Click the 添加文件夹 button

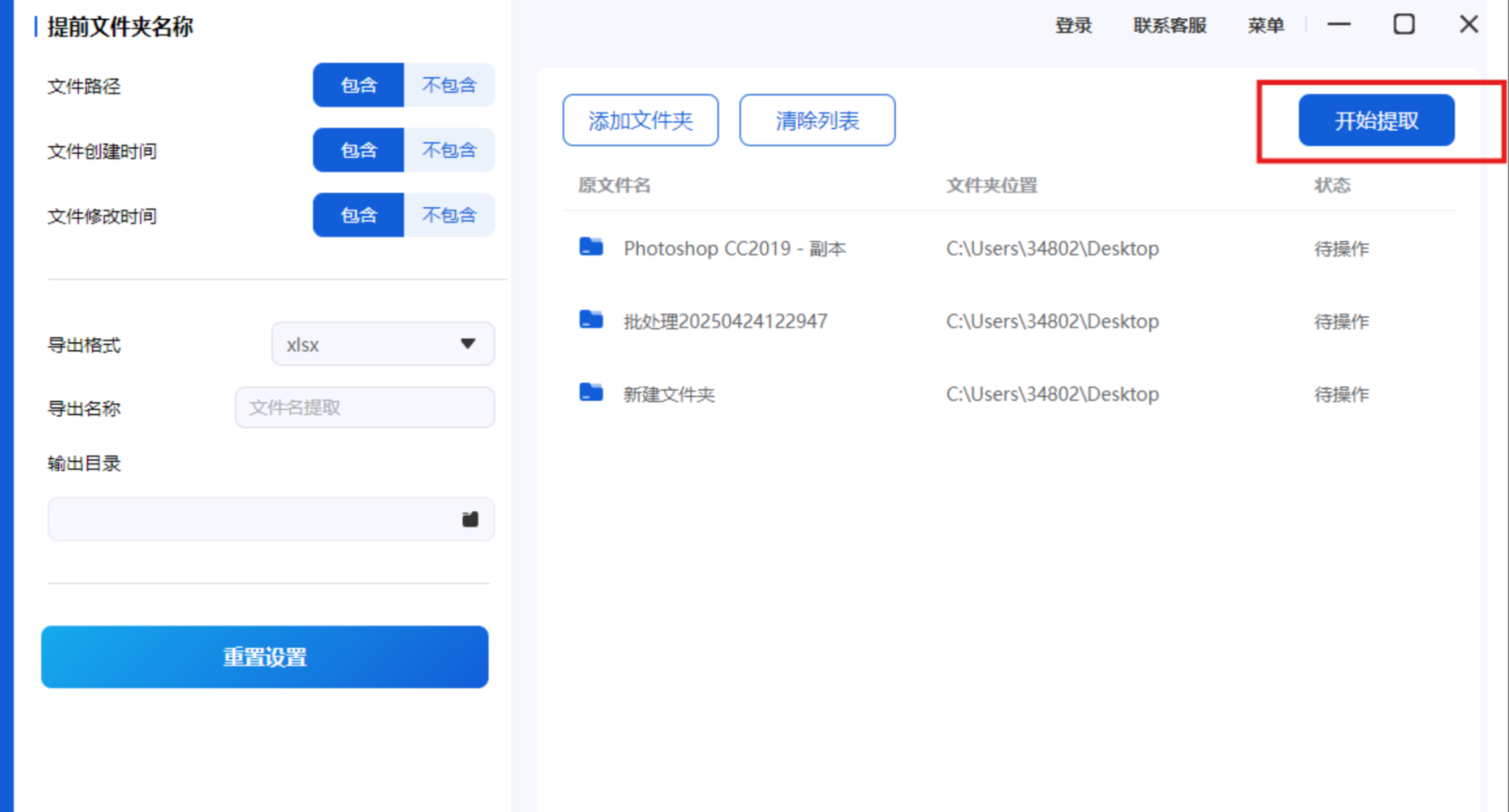point(640,120)
